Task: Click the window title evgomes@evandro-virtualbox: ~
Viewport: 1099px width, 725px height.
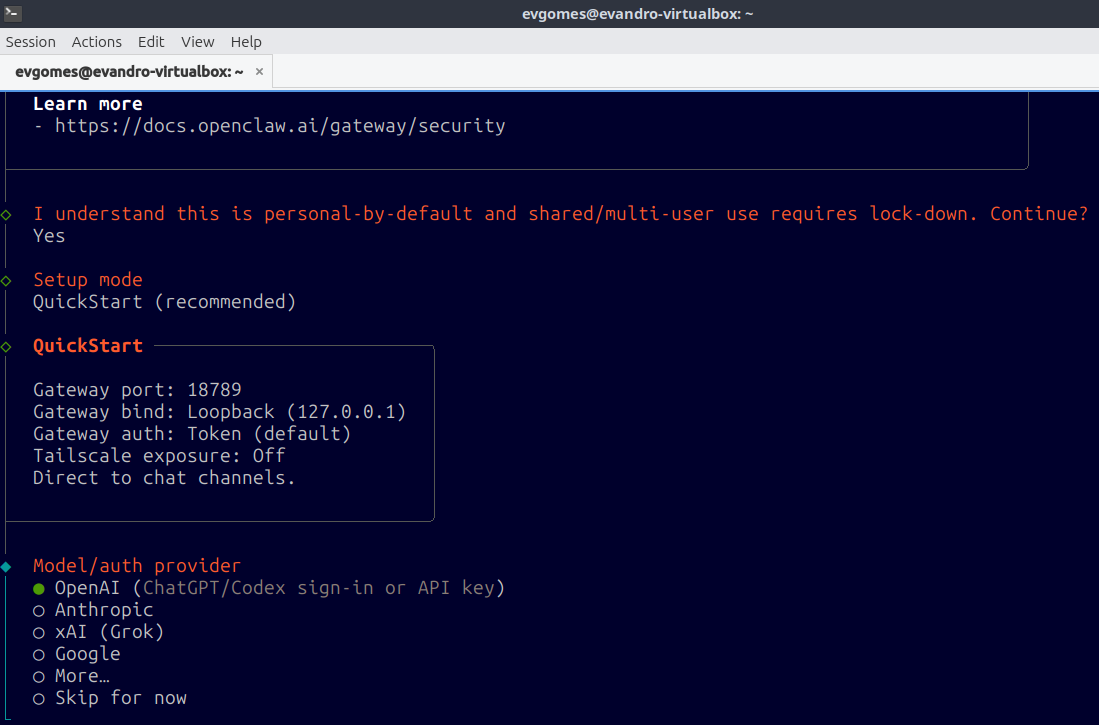Action: [637, 14]
